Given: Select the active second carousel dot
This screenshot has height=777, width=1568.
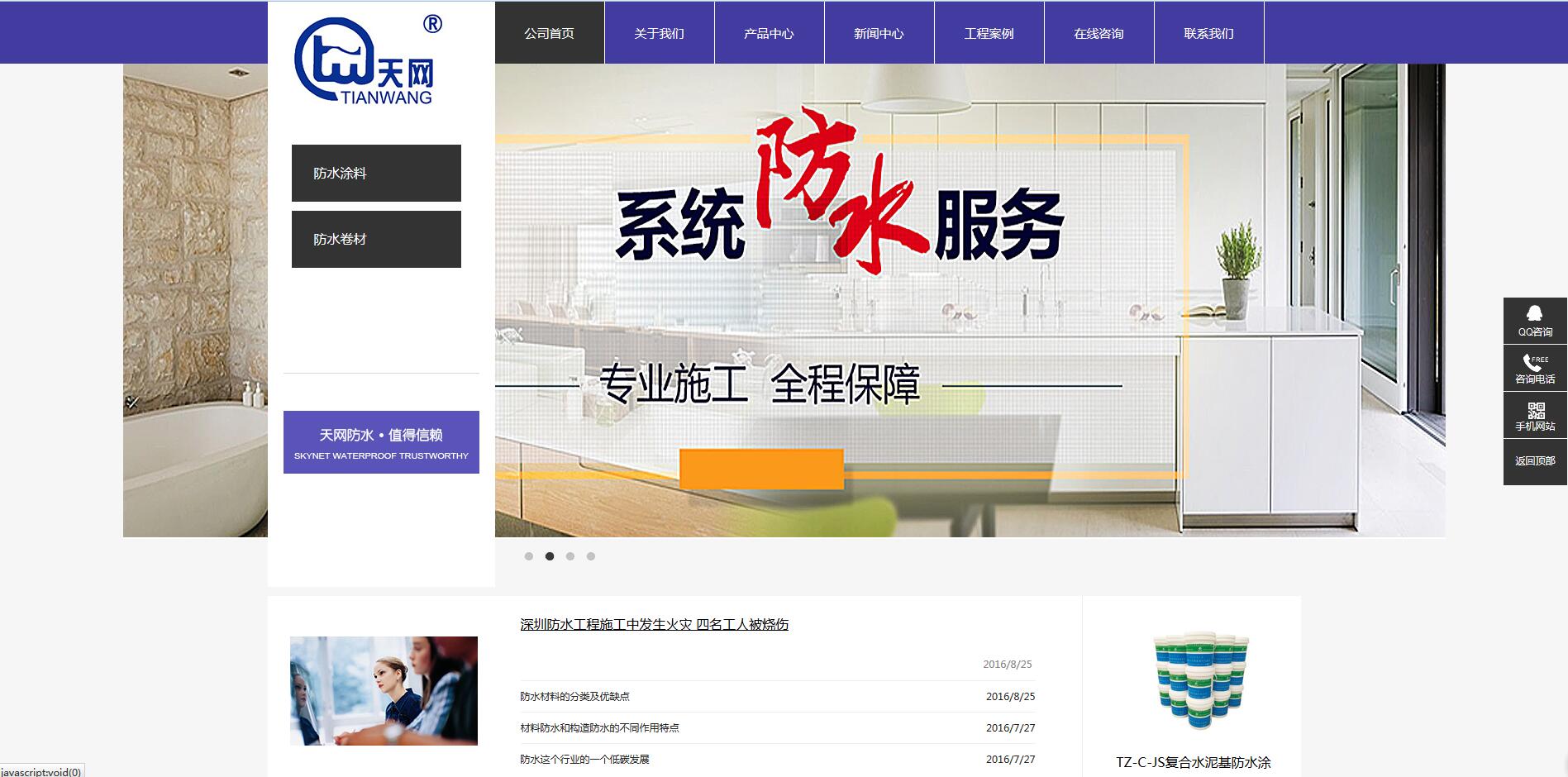Looking at the screenshot, I should [550, 556].
